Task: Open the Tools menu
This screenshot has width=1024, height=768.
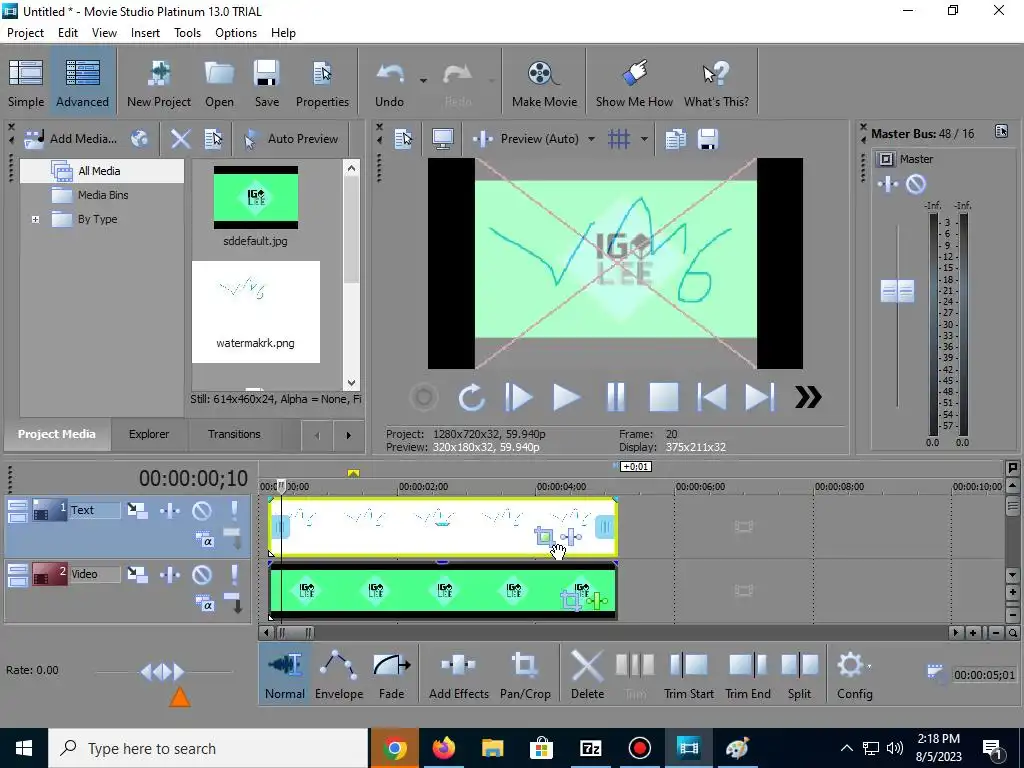Action: coord(187,33)
